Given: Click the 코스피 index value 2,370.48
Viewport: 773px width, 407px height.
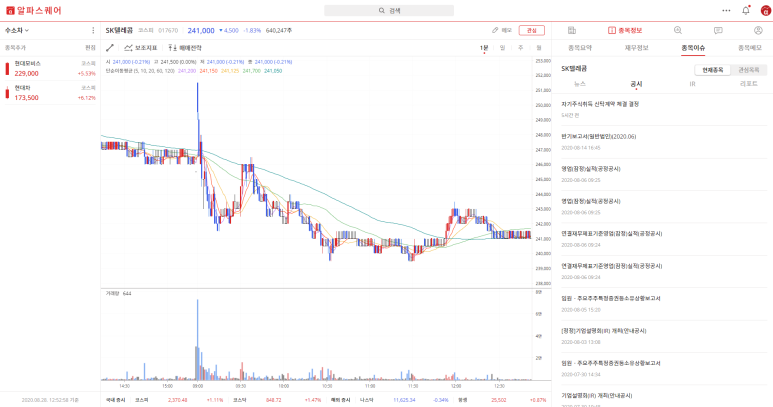Looking at the screenshot, I should point(177,400).
